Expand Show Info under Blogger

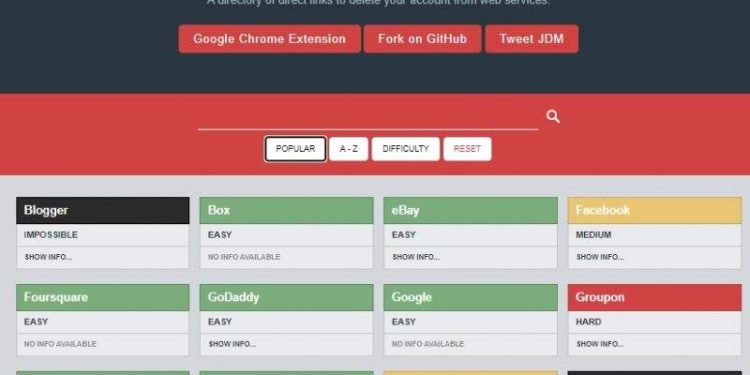(x=48, y=257)
